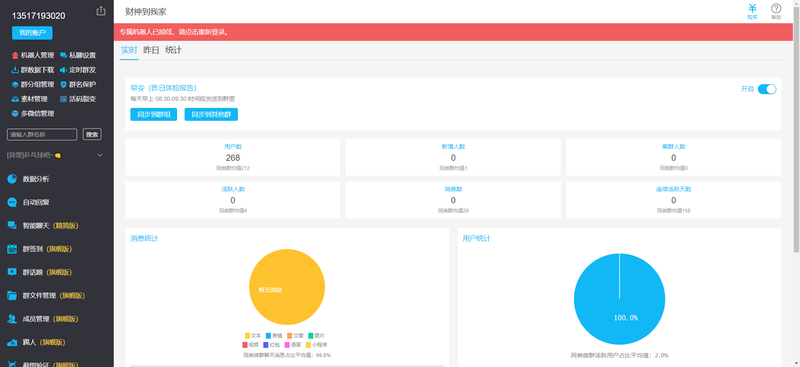Viewport: 800px width, 367px height.
Task: Switch to the 实时 realtime tab
Action: click(x=129, y=51)
